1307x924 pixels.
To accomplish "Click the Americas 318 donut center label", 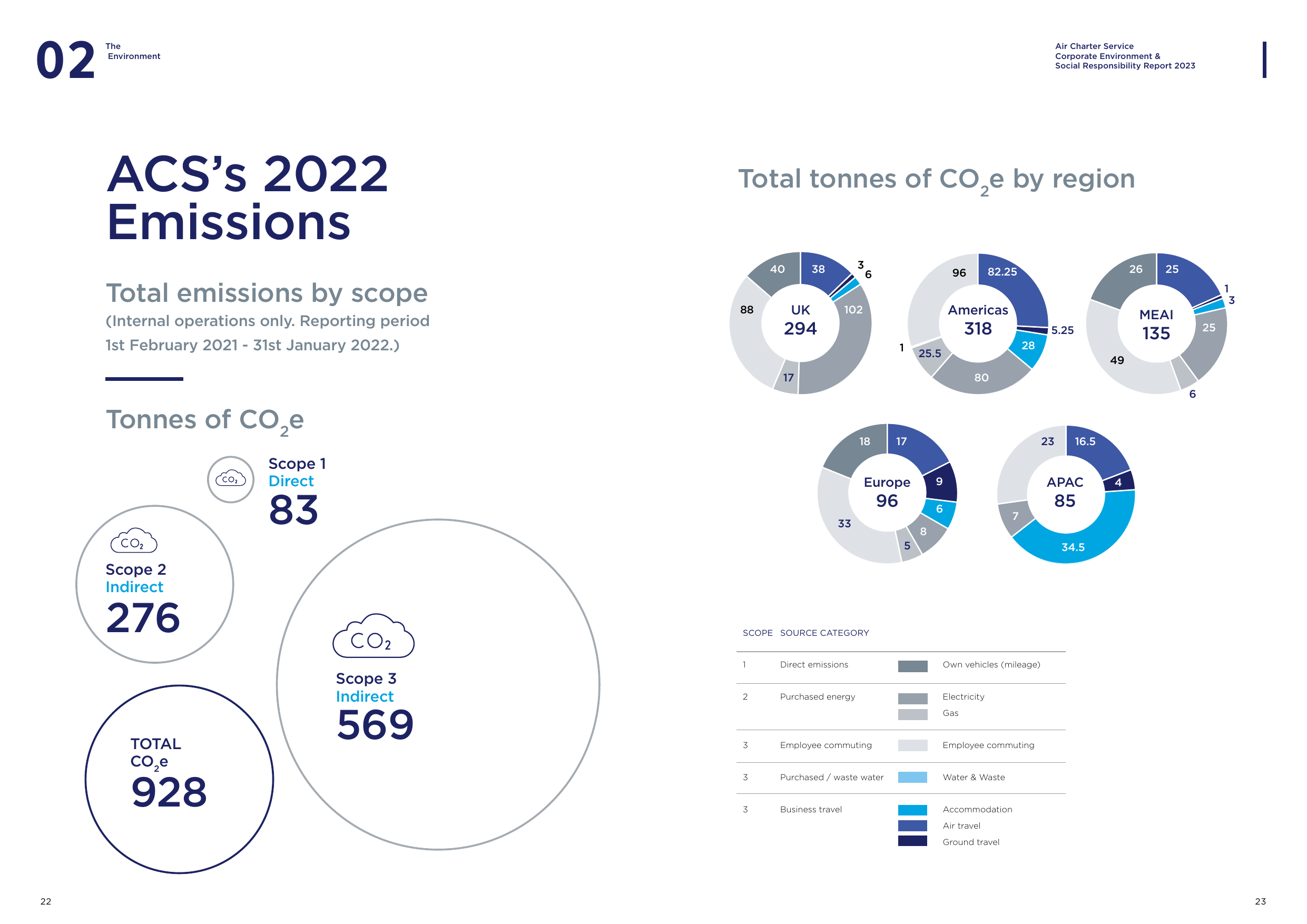I will pos(978,320).
